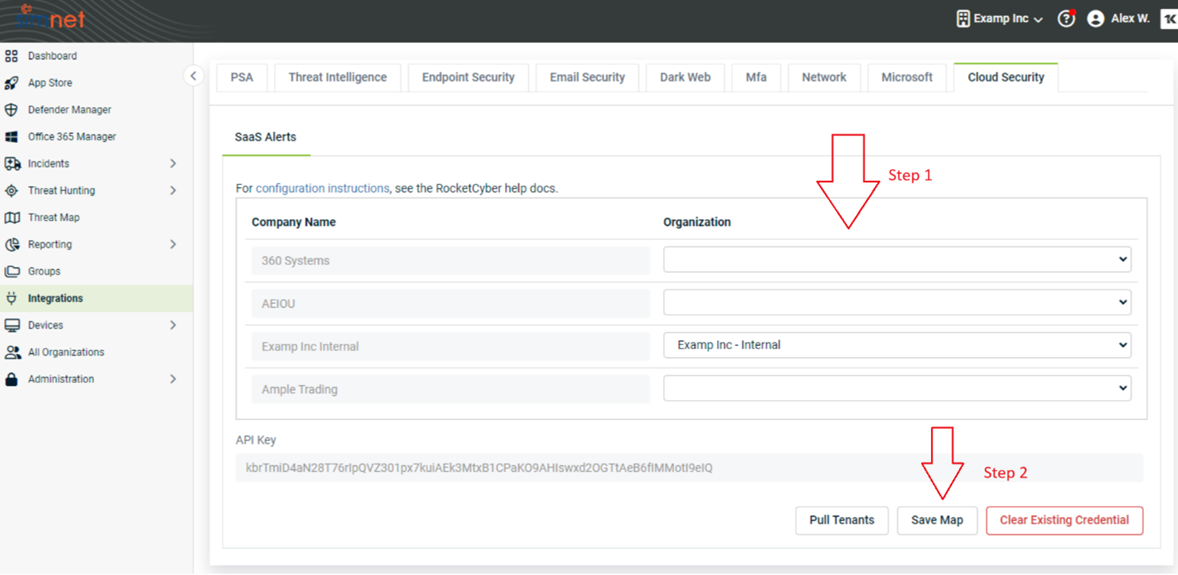
Task: Click the Company Name column header
Action: click(294, 222)
